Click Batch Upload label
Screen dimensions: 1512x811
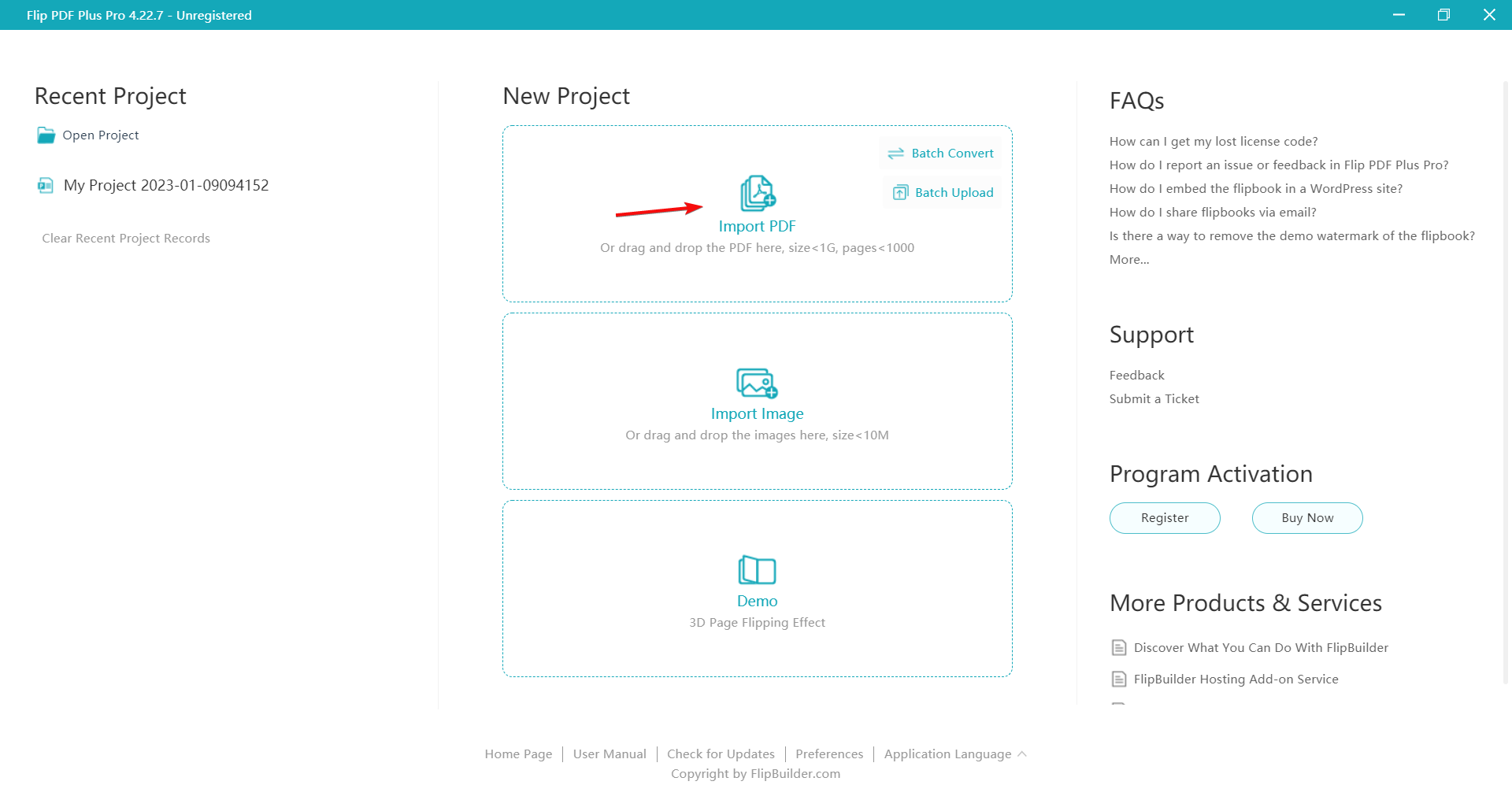[x=954, y=192]
